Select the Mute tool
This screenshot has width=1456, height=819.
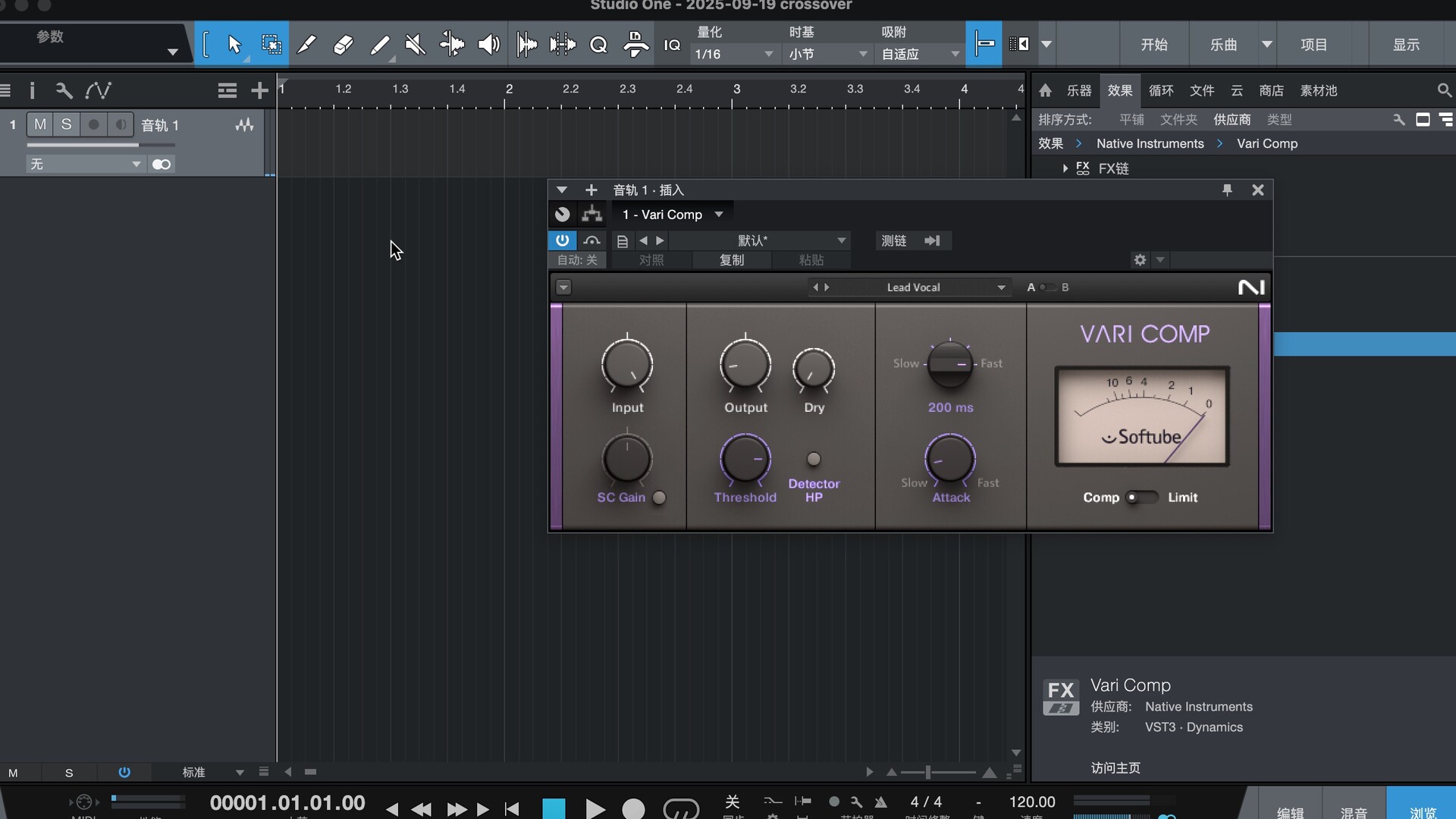point(415,45)
